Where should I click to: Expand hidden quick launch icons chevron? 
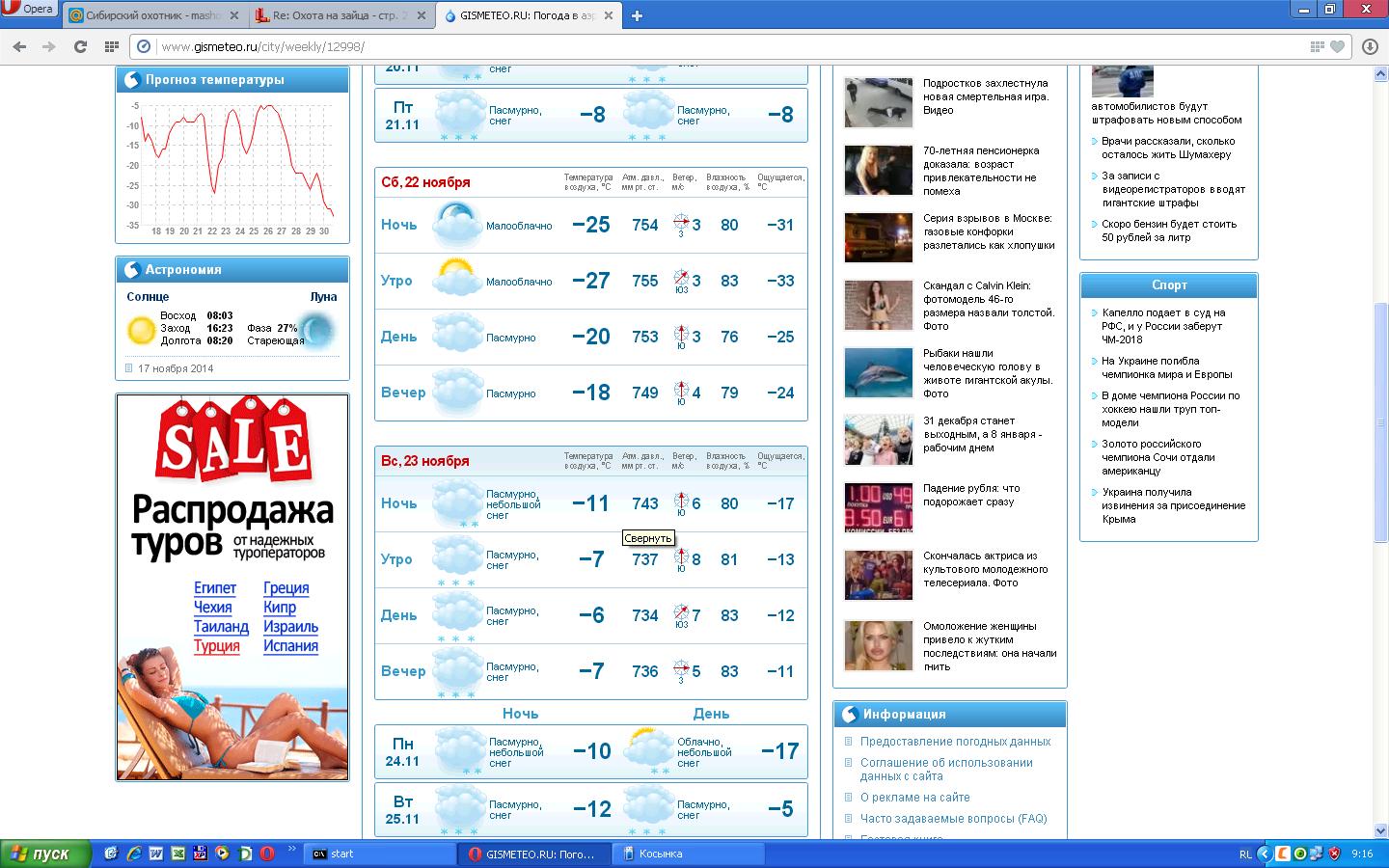(292, 849)
